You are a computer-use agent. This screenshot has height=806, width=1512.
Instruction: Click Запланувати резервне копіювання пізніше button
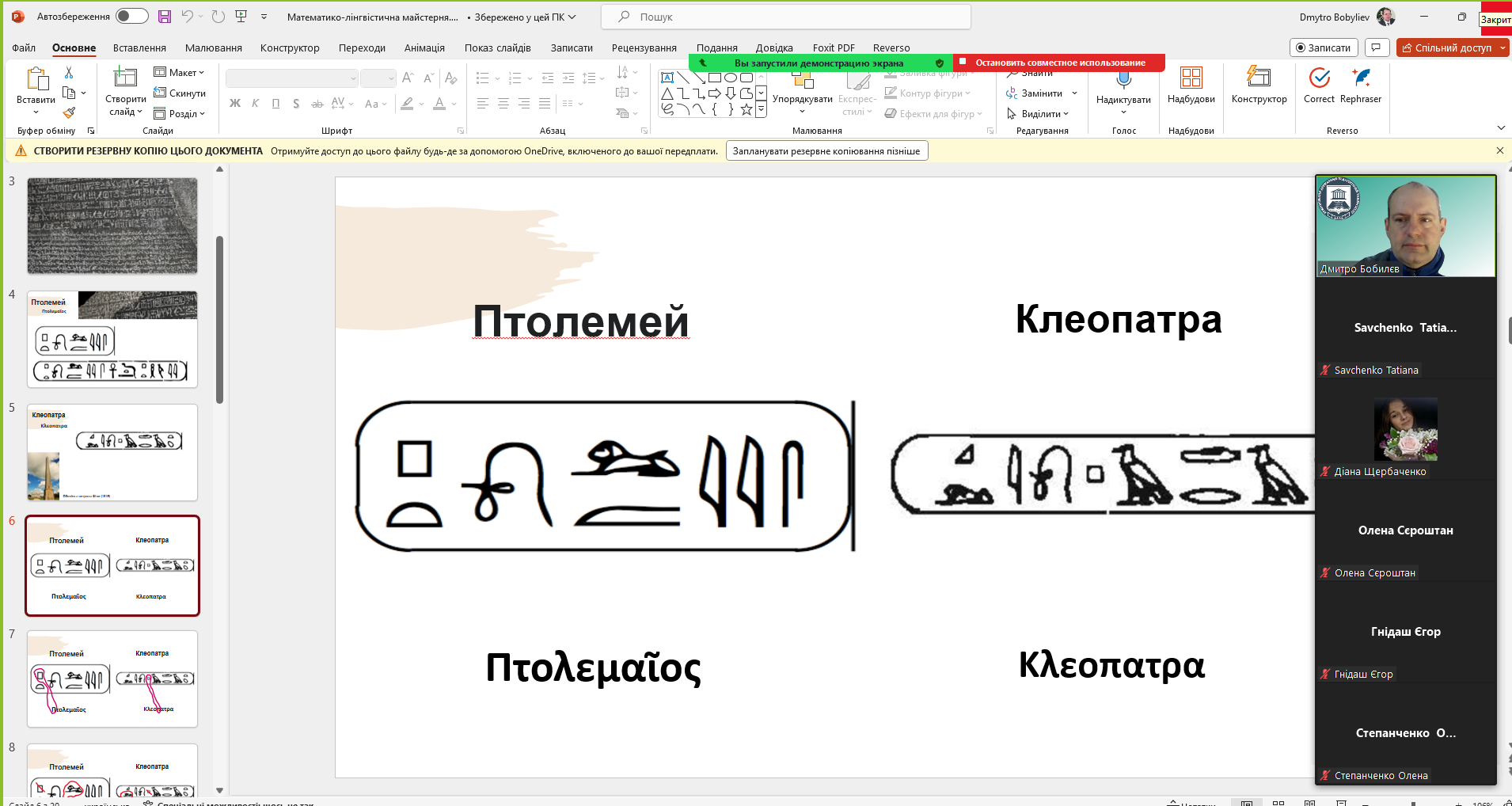click(826, 150)
